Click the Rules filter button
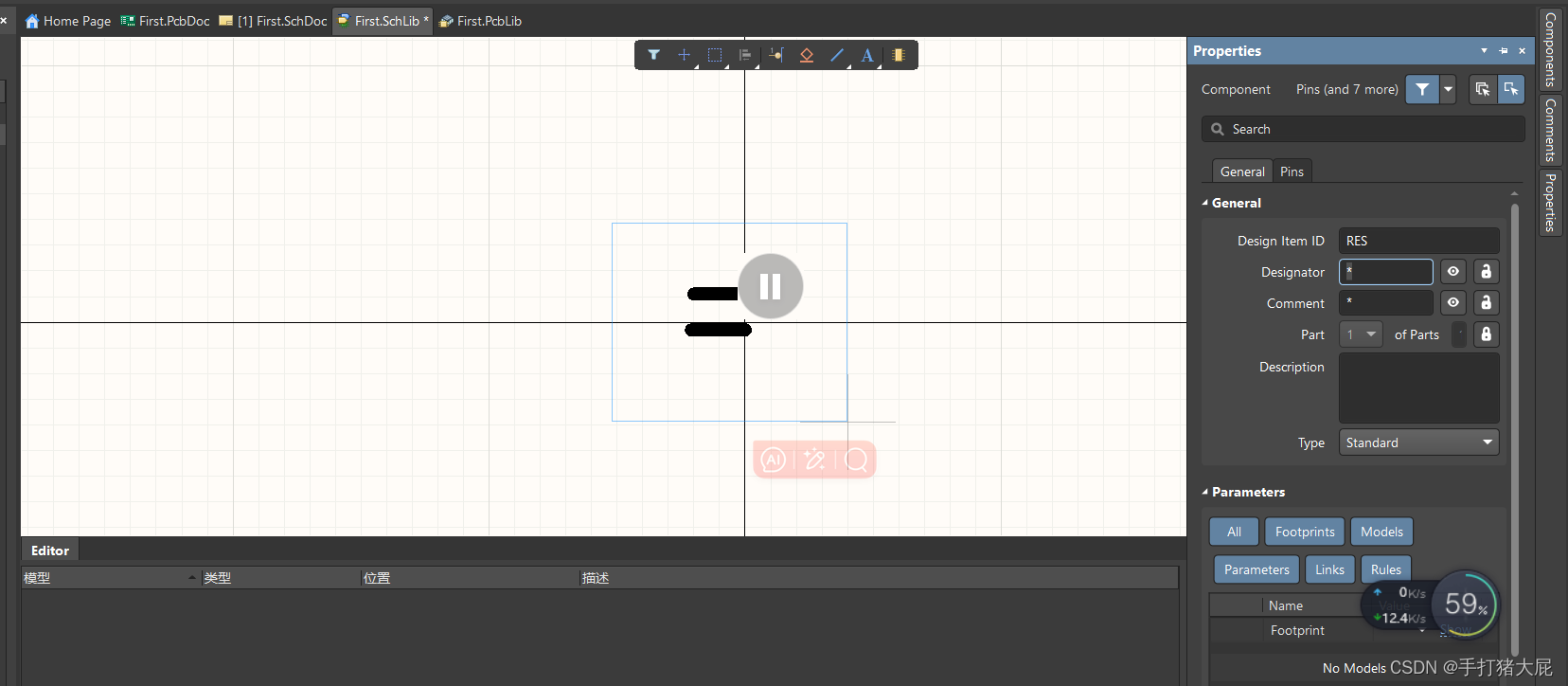The height and width of the screenshot is (686, 1568). [1386, 569]
